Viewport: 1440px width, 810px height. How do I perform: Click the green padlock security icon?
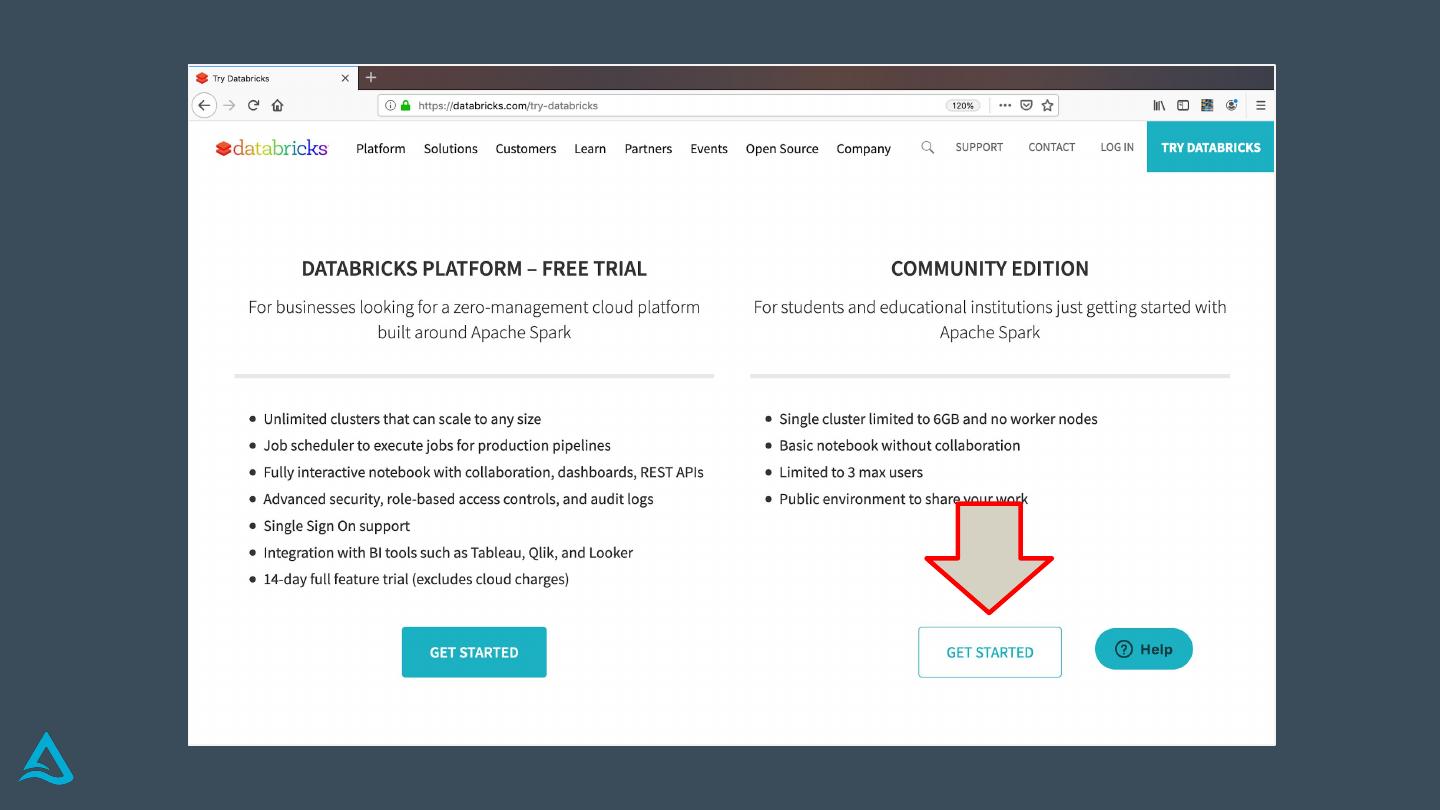[406, 105]
